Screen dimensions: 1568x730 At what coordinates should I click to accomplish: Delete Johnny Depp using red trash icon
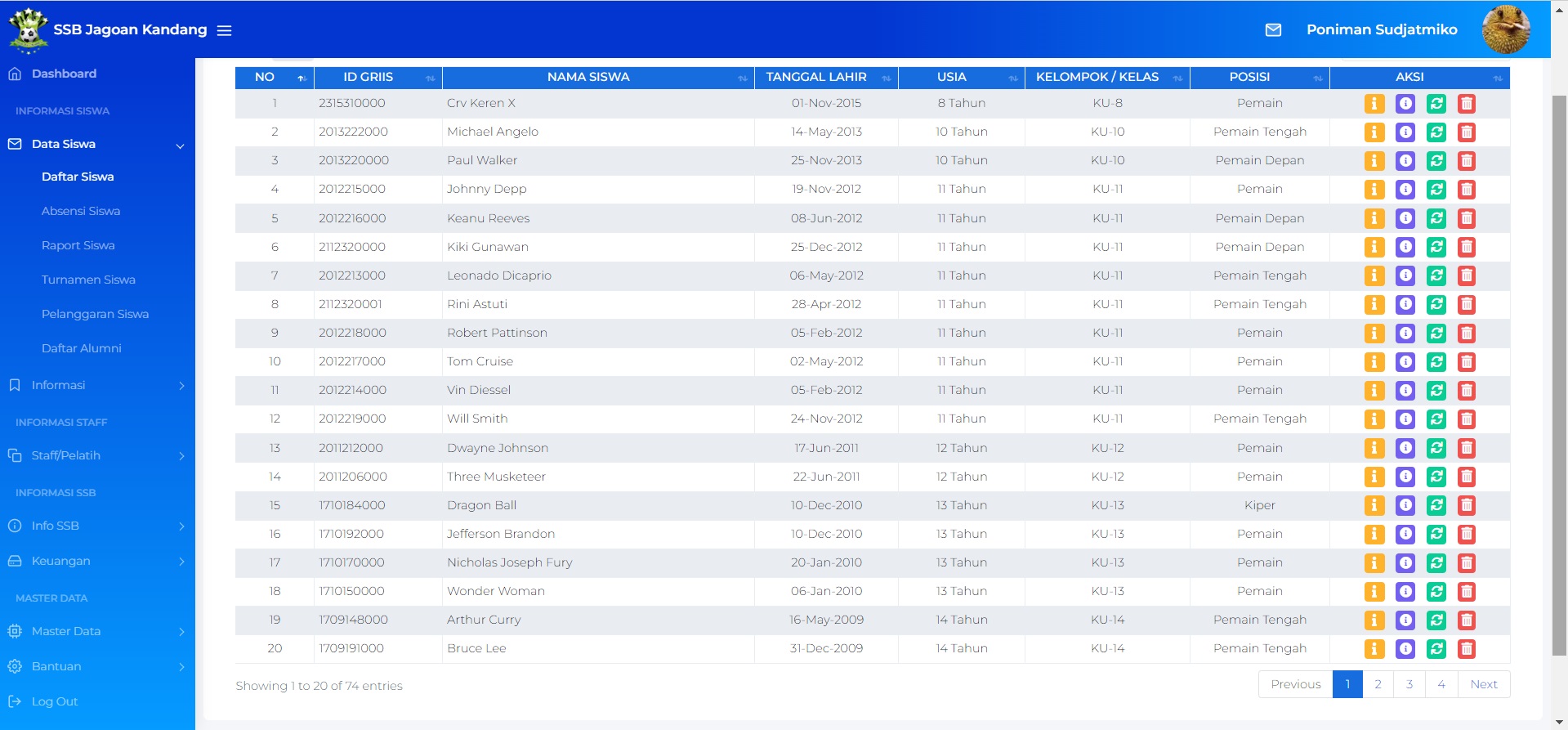(x=1467, y=190)
